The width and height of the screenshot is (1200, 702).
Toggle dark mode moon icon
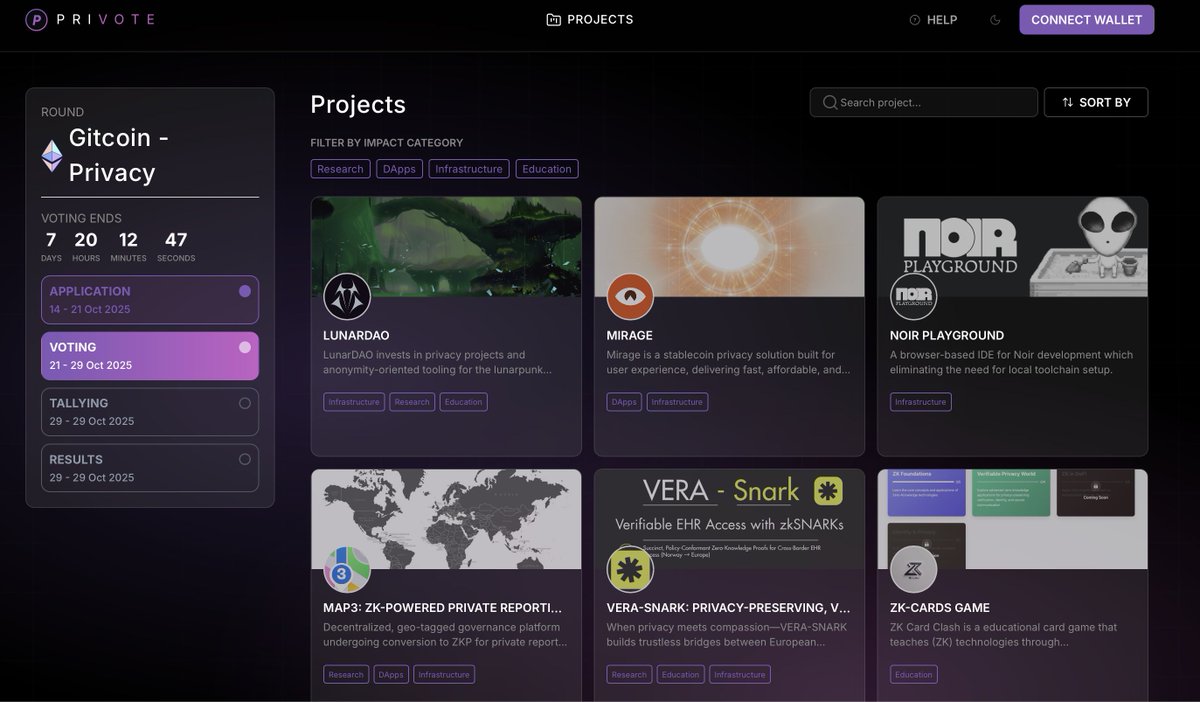coord(995,20)
